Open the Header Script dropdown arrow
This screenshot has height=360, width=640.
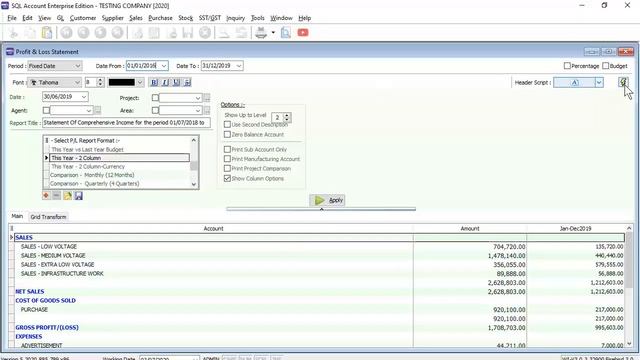click(x=599, y=82)
